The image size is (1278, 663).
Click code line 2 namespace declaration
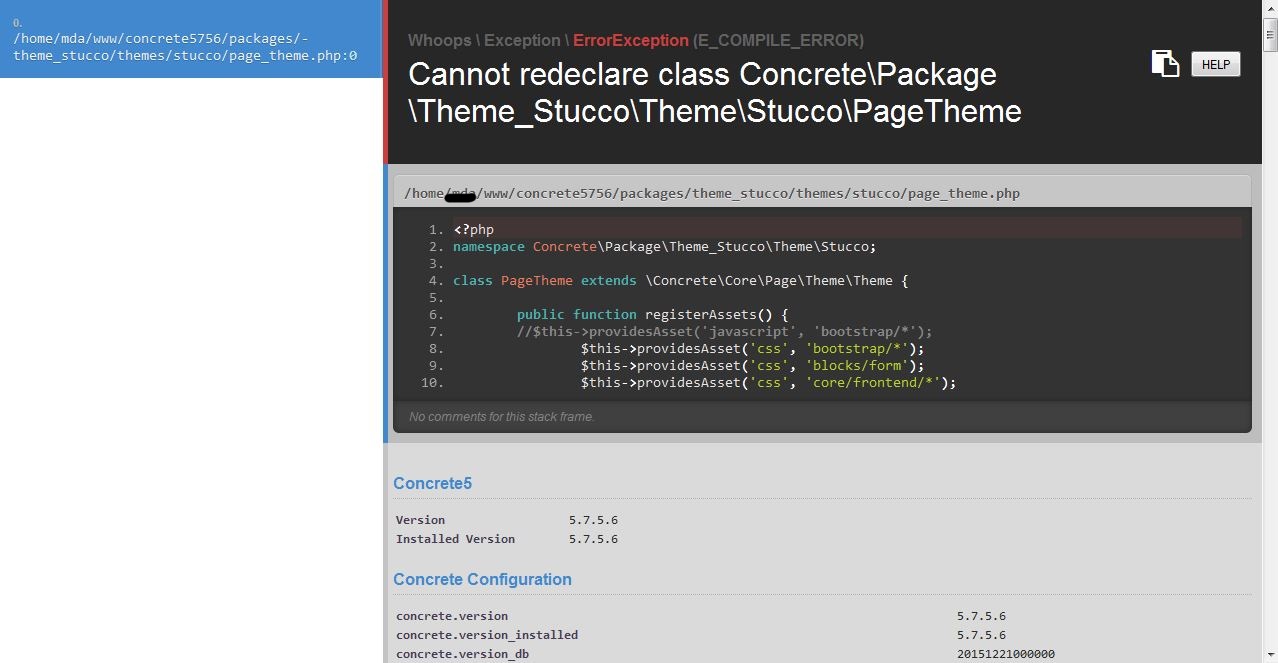(x=664, y=246)
